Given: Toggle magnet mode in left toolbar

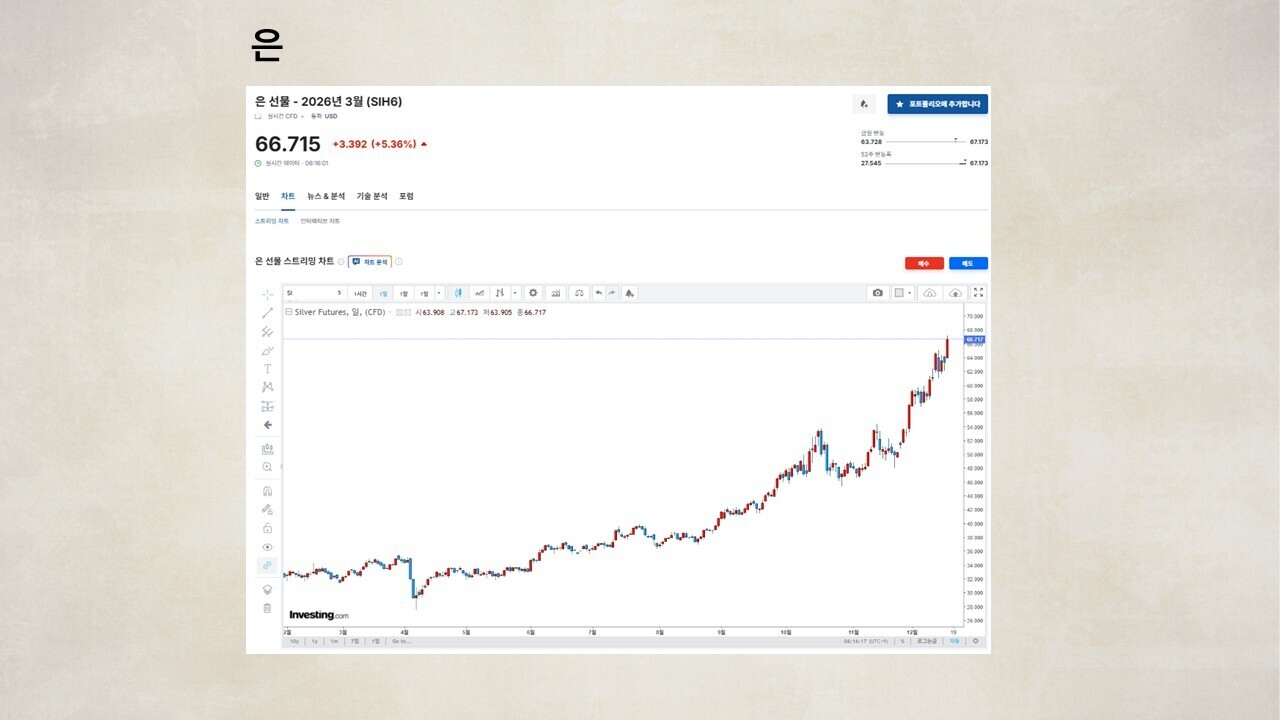Looking at the screenshot, I should pos(267,491).
